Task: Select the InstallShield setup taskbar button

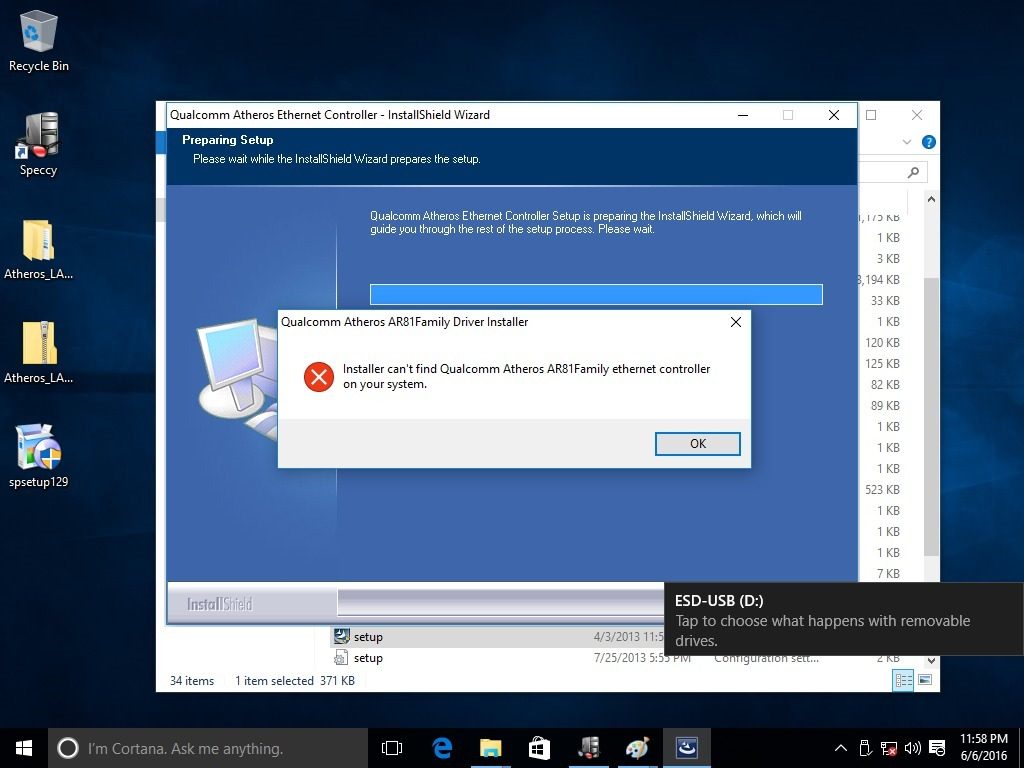Action: pos(686,748)
